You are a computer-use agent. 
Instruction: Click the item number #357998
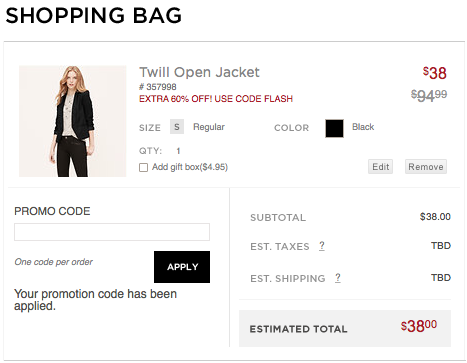point(158,87)
